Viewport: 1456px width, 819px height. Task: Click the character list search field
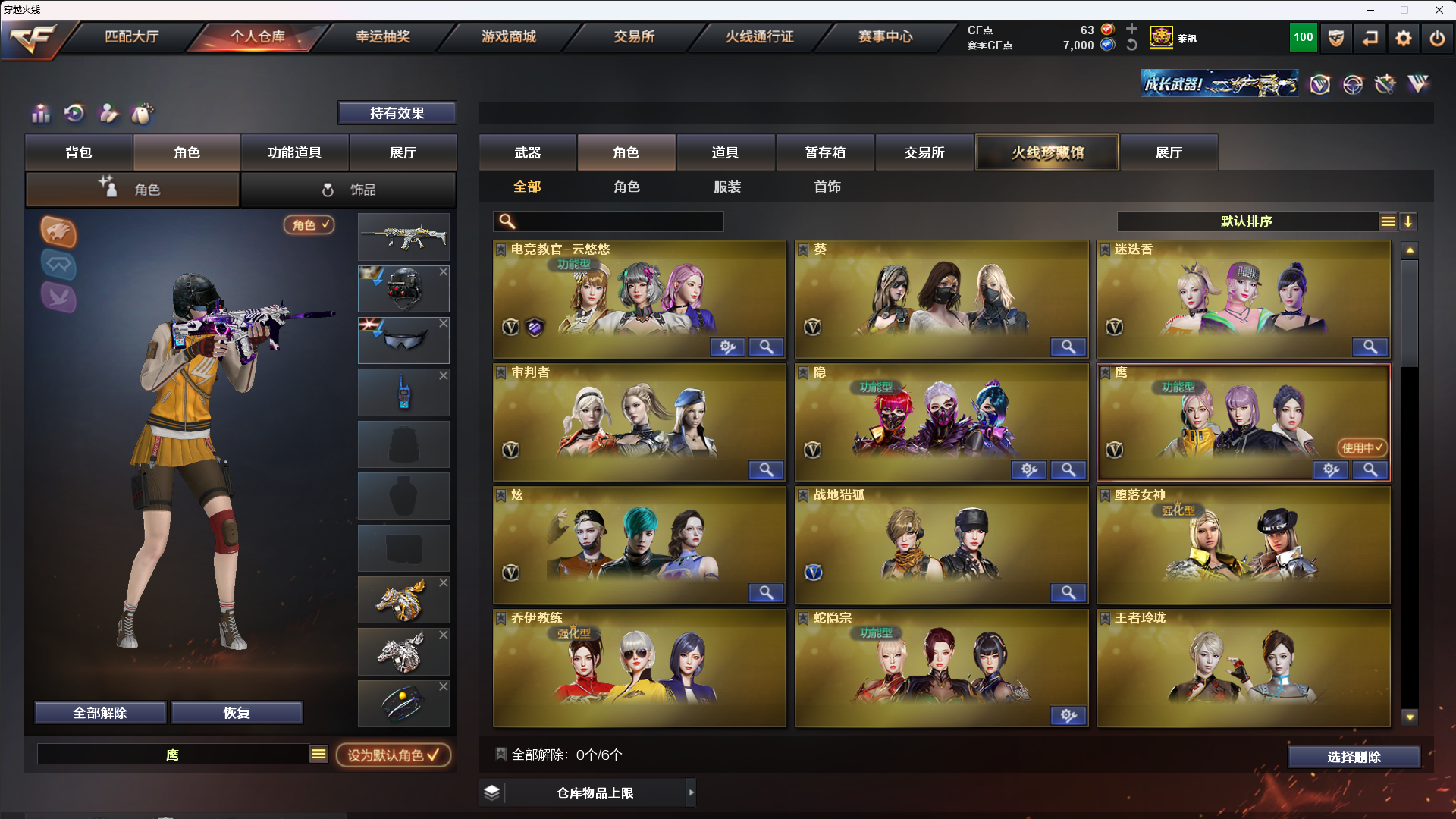coord(608,221)
